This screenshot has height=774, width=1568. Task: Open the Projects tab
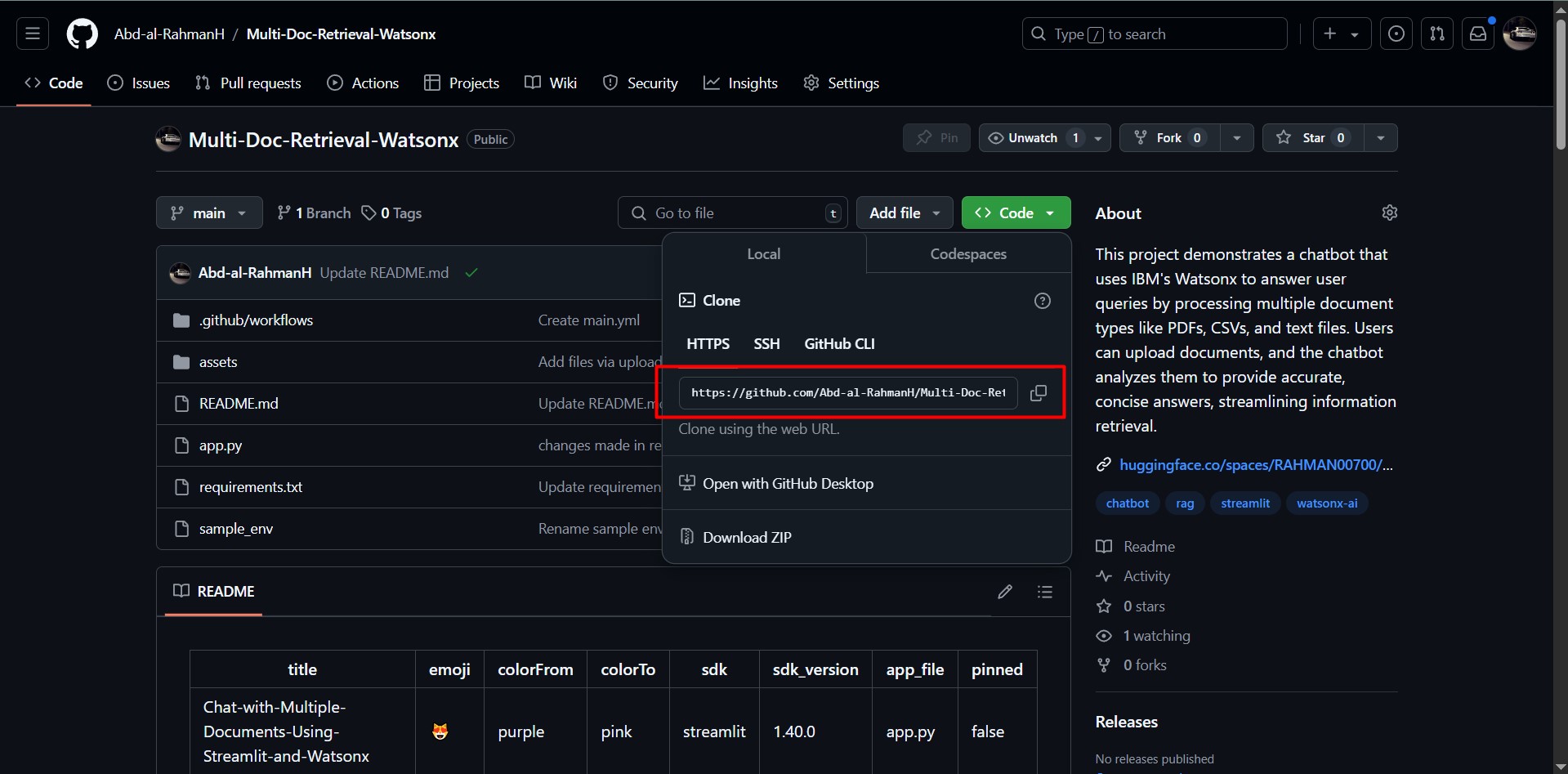(462, 83)
